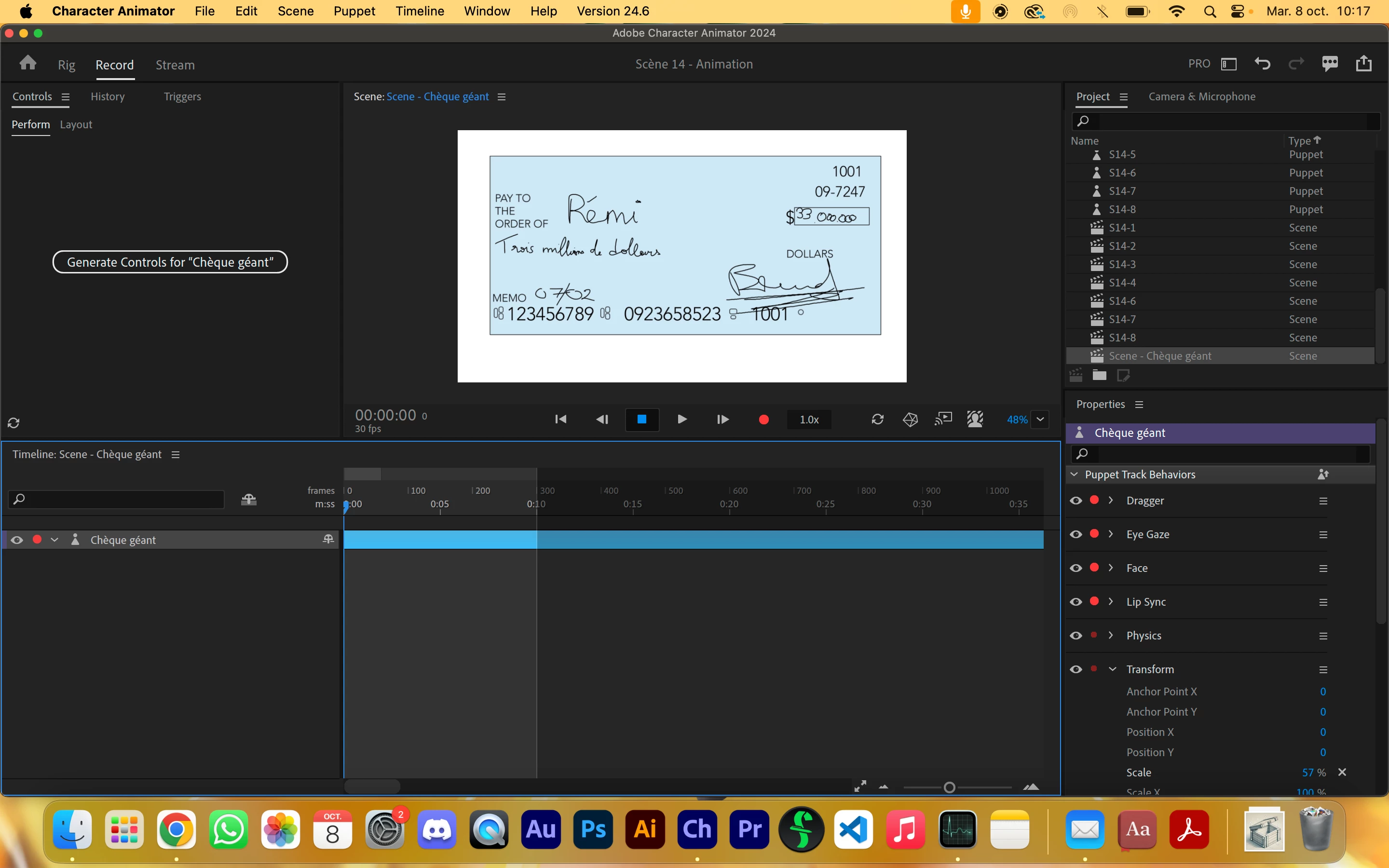The width and height of the screenshot is (1389, 868).
Task: Click the red Record button in playback controls
Action: [763, 420]
